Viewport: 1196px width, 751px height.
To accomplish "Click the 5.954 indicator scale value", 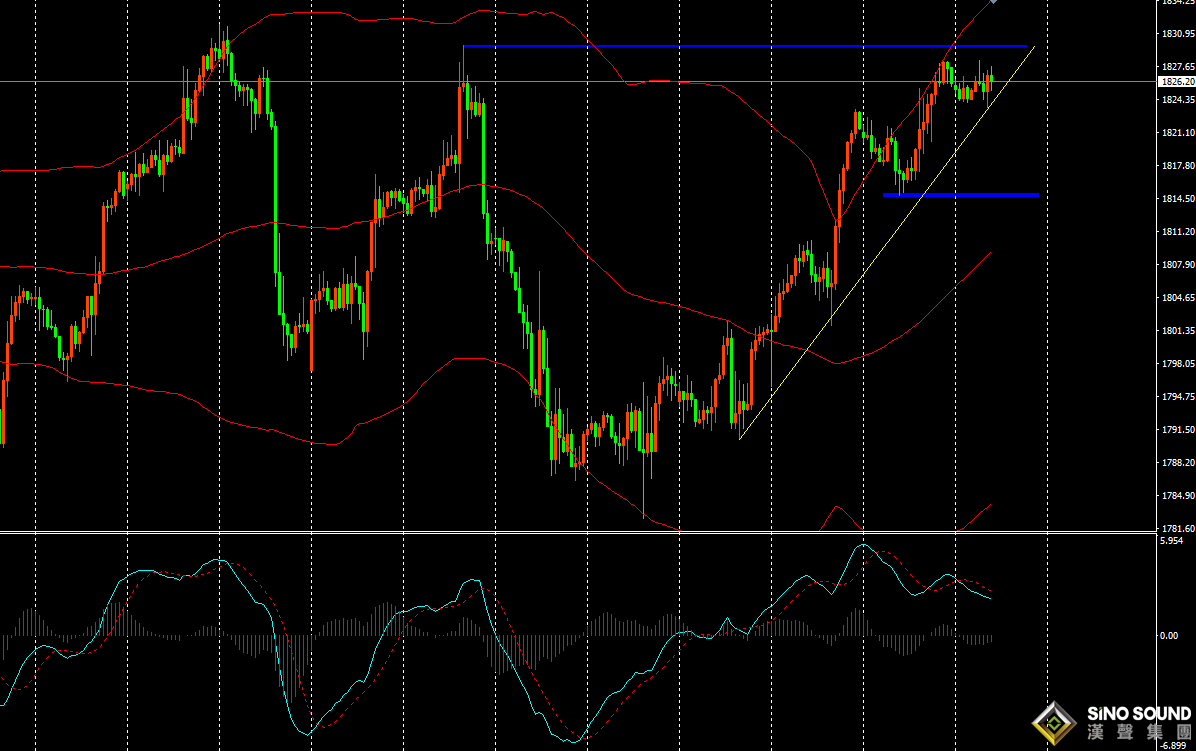I will tap(1172, 541).
